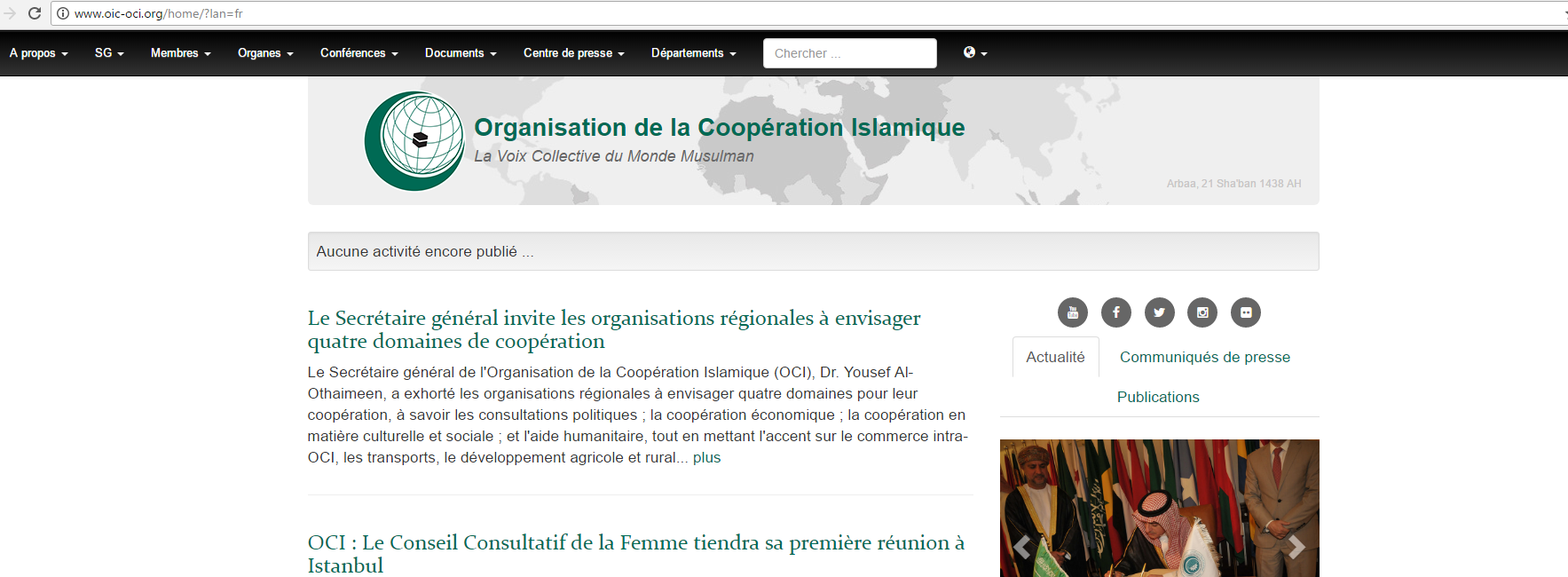Expand the A propos menu

click(38, 53)
